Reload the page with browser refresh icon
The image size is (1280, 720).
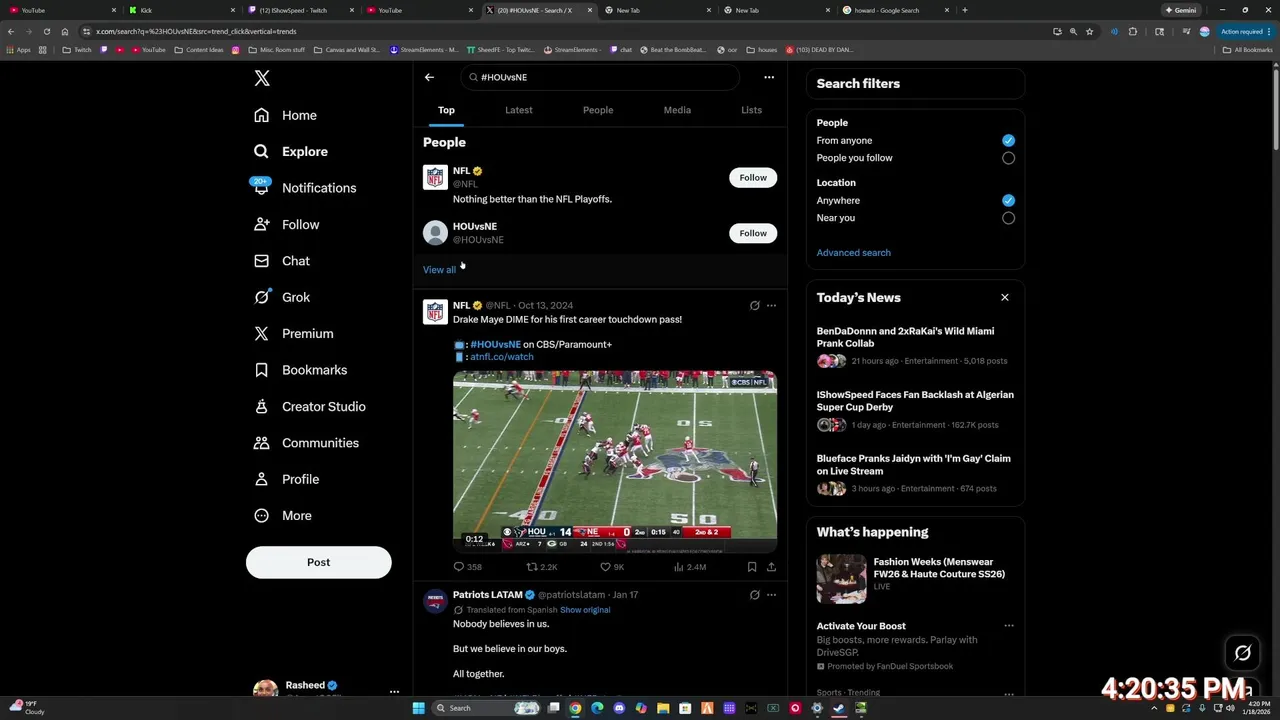coord(46,31)
